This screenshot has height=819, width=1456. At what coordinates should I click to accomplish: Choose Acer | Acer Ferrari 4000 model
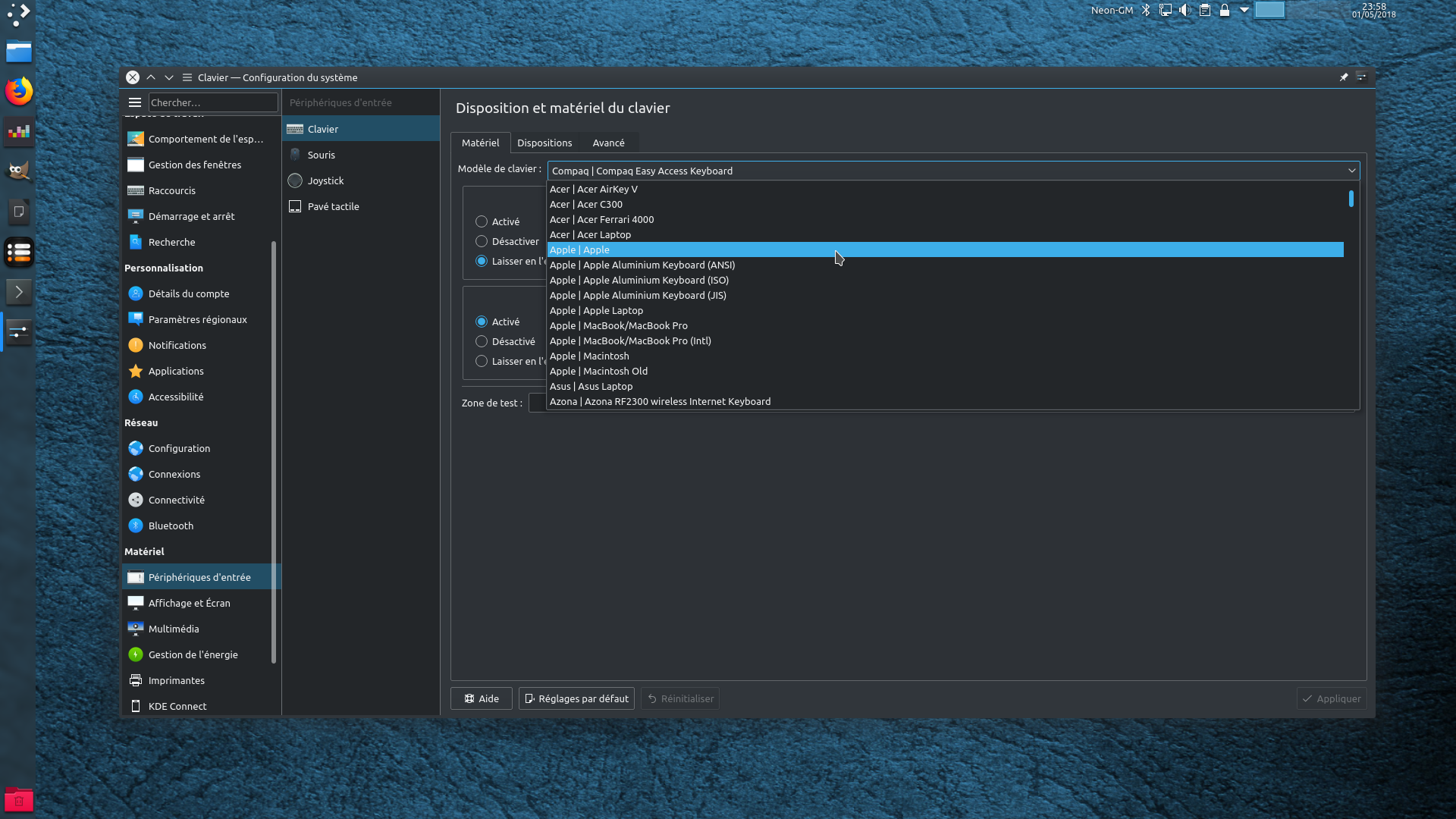(946, 219)
